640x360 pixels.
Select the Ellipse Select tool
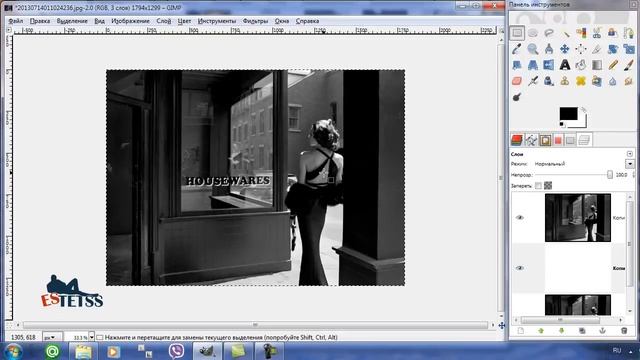[x=533, y=33]
